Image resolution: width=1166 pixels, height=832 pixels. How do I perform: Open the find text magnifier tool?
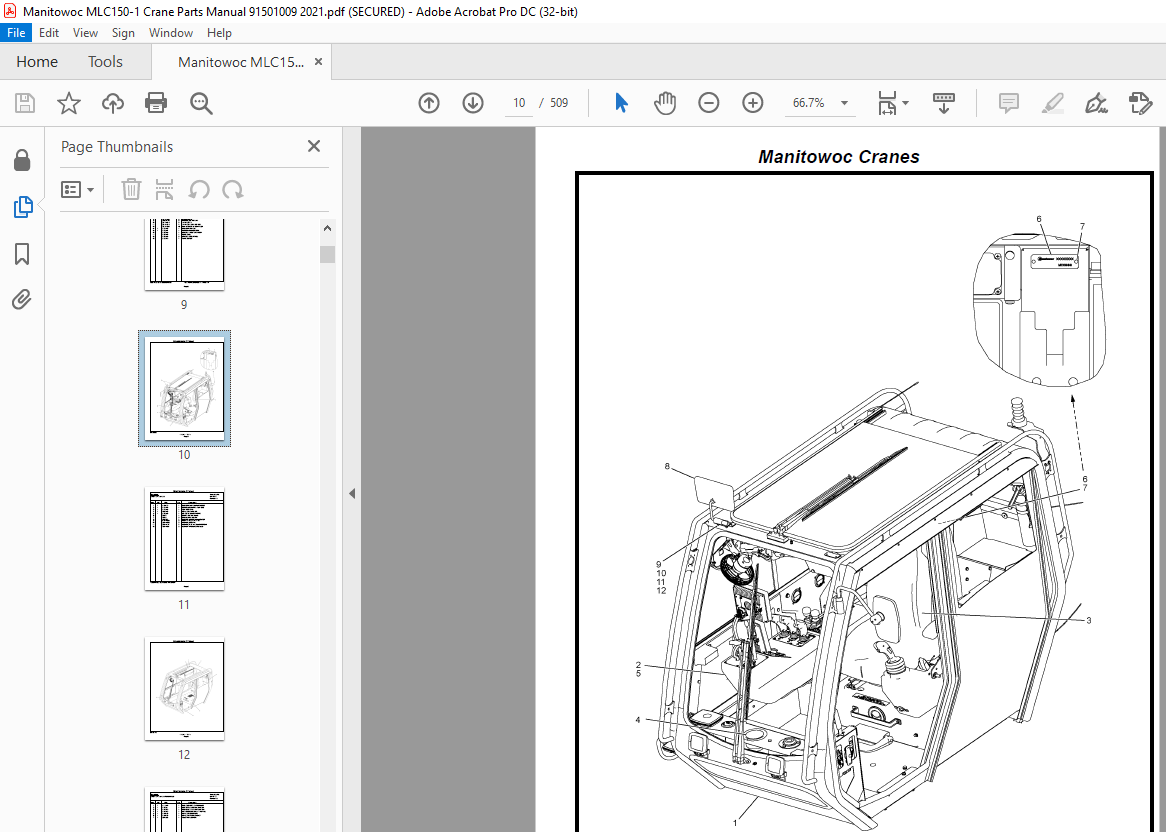point(201,103)
